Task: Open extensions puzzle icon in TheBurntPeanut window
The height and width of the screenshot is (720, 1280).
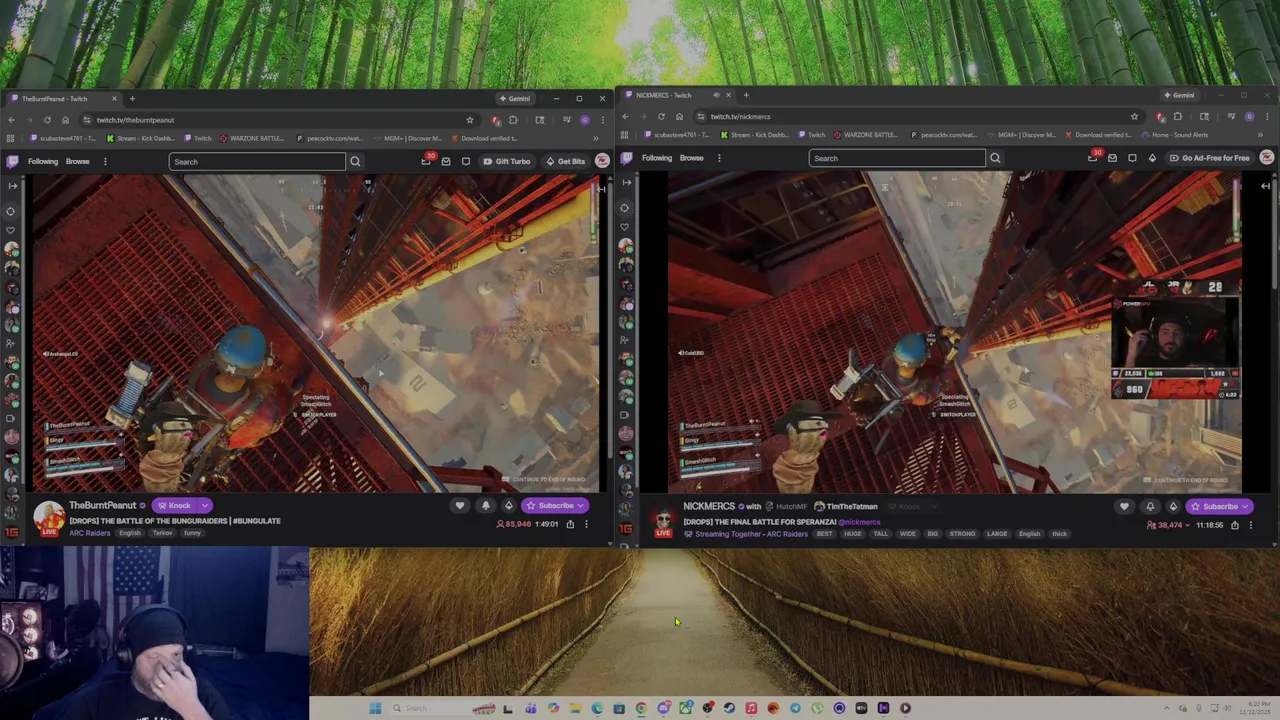Action: [513, 120]
